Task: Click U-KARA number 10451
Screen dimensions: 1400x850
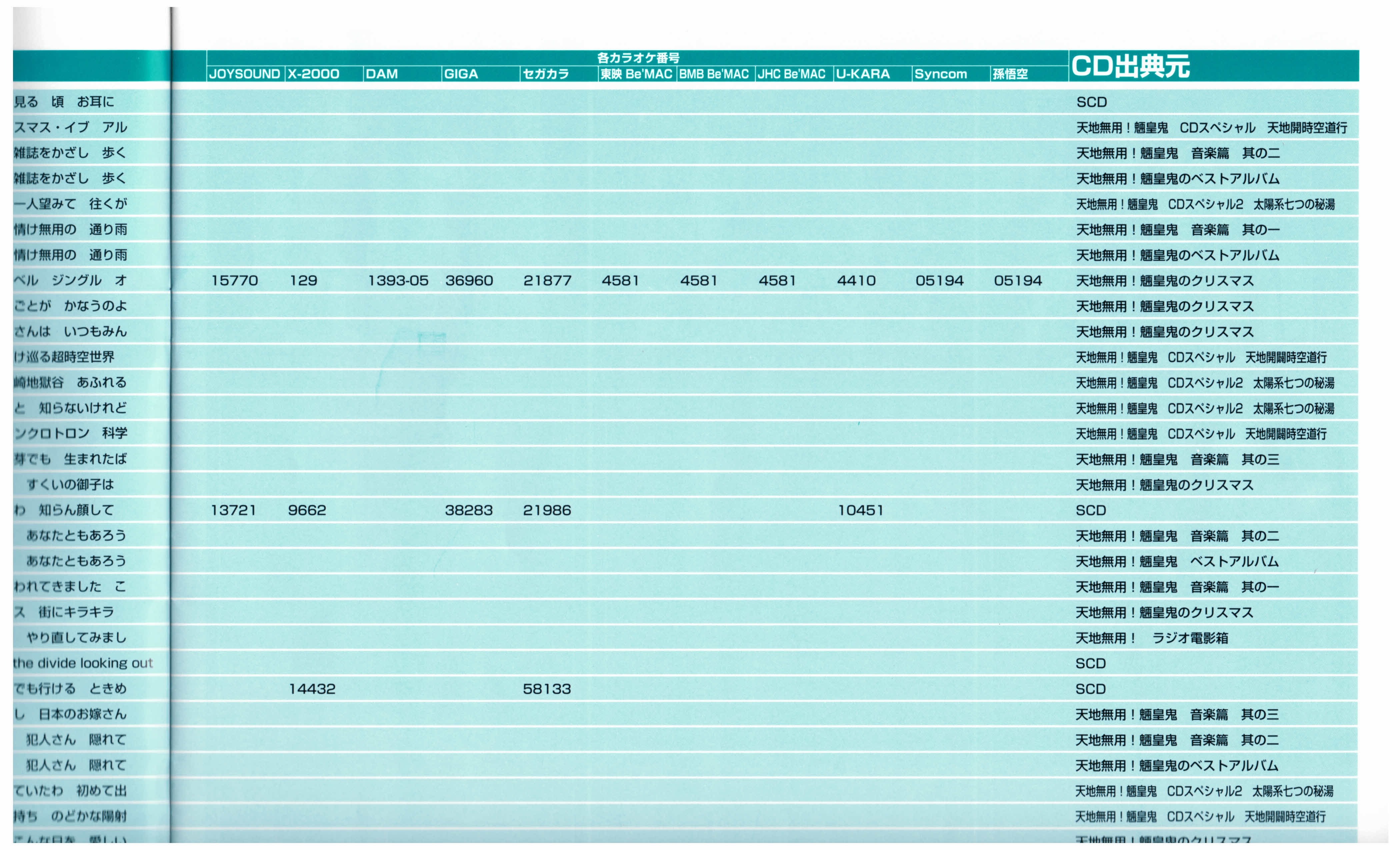Action: point(861,510)
